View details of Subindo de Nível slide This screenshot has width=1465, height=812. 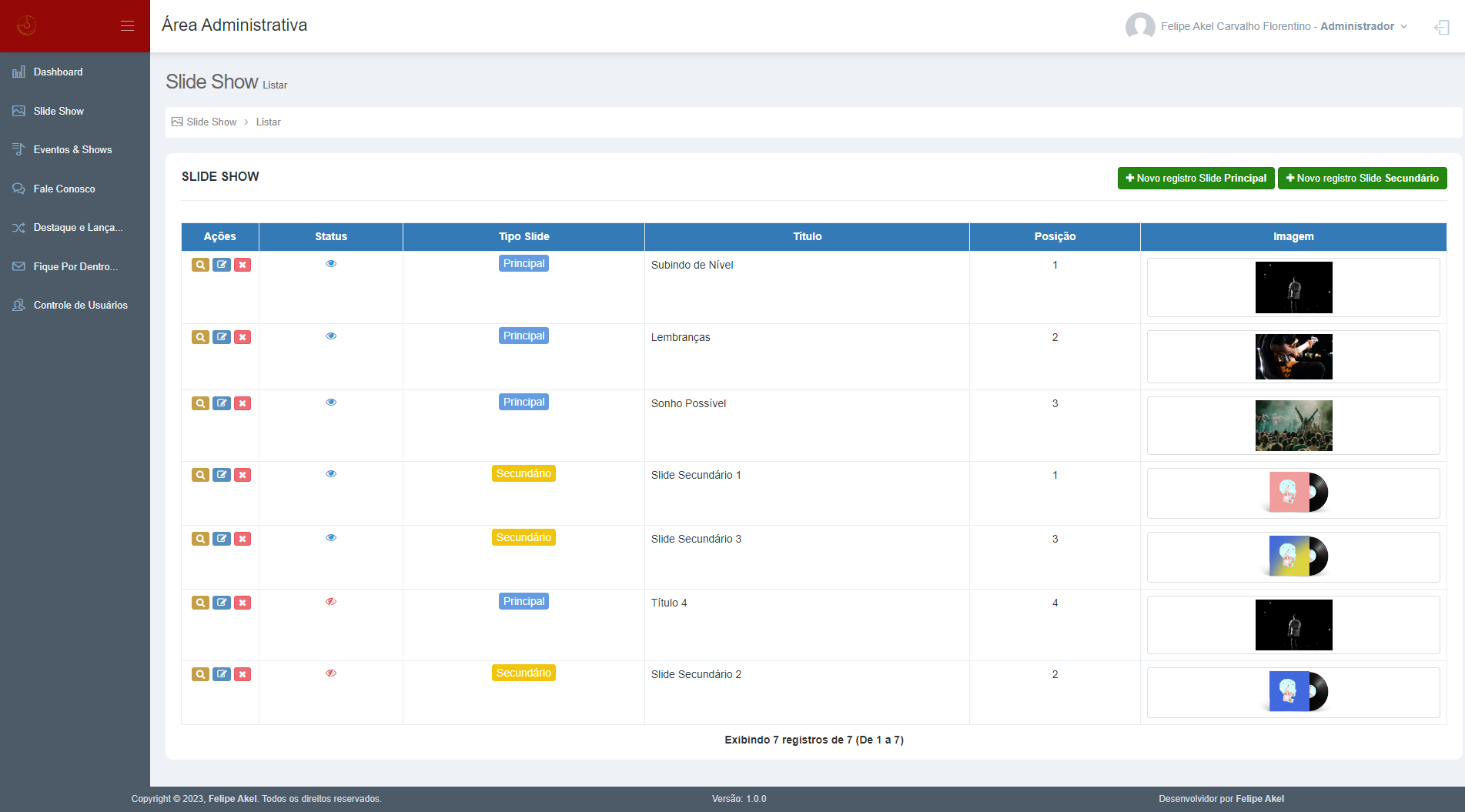[x=200, y=265]
